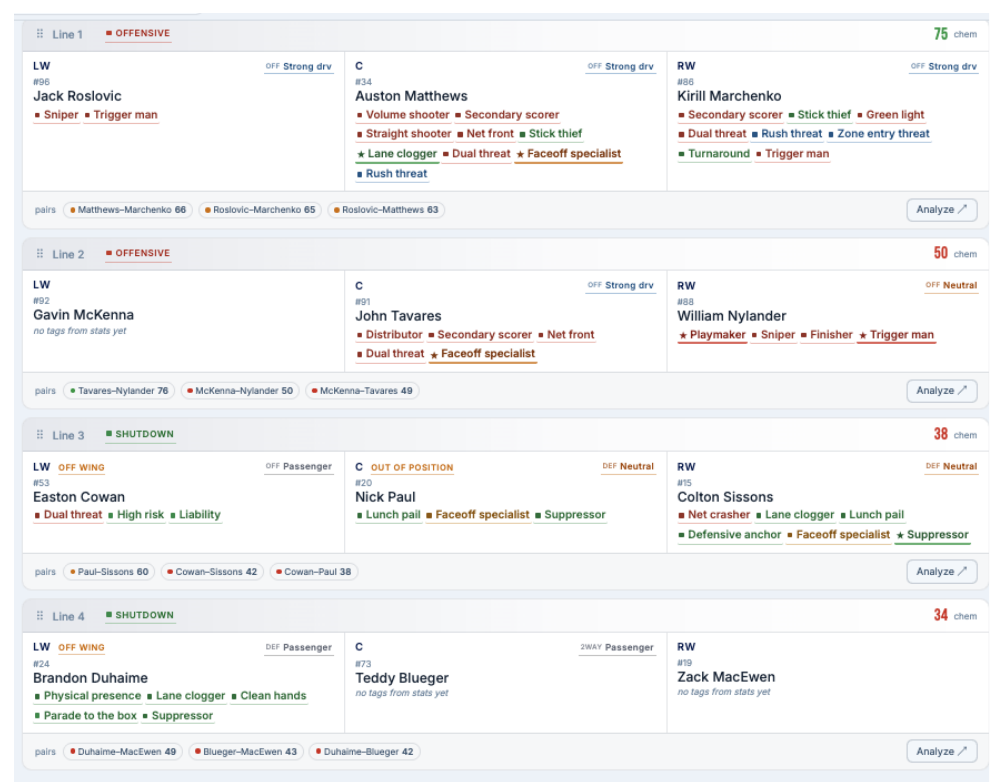The height and width of the screenshot is (782, 1002).
Task: Click player name Auston Matthews
Action: tap(411, 96)
